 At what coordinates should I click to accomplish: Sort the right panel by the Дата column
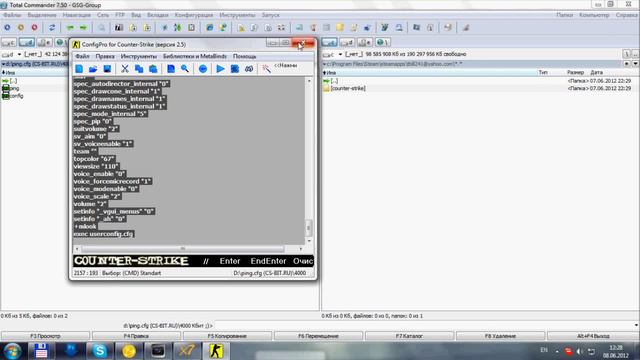click(596, 73)
